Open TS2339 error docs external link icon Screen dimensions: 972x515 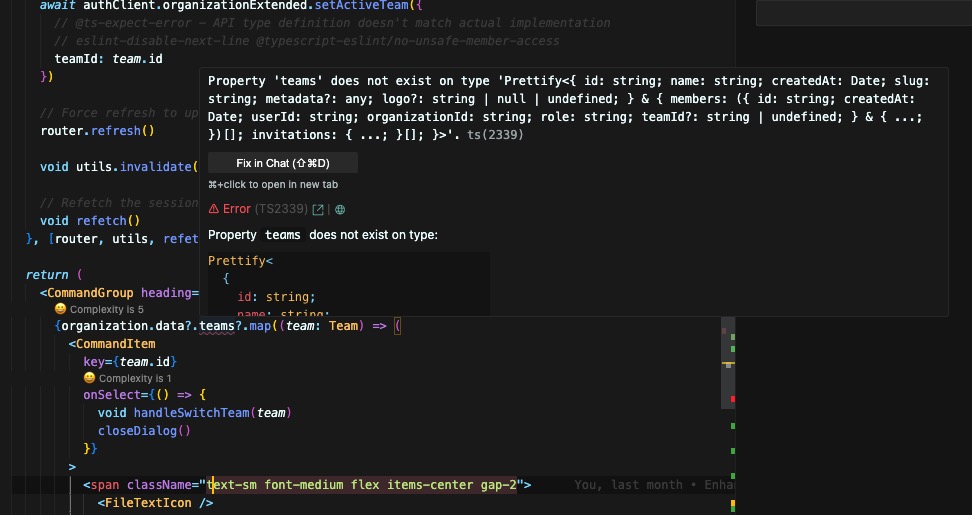318,209
